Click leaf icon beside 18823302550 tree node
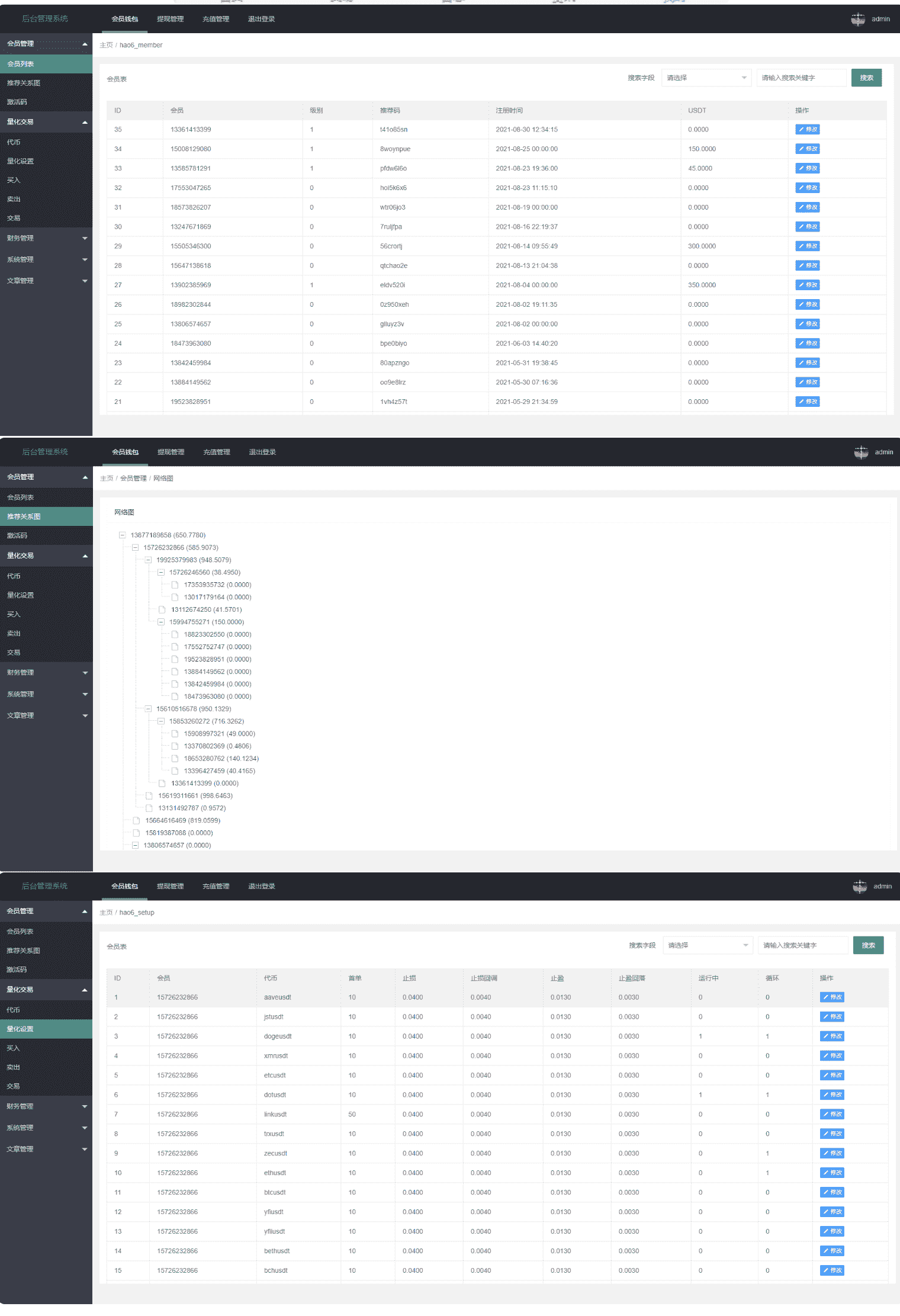The width and height of the screenshot is (900, 1316). tap(175, 634)
